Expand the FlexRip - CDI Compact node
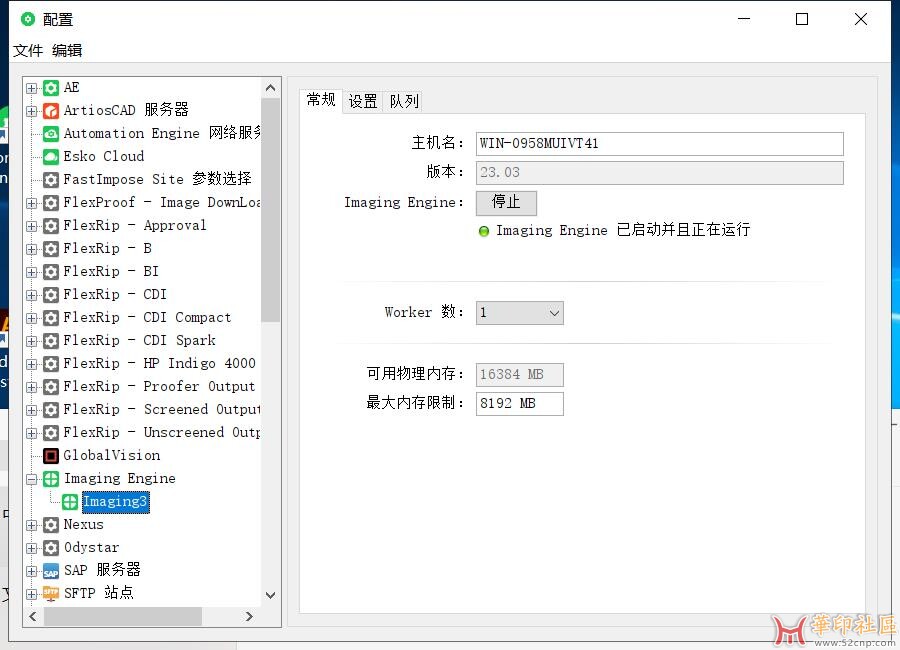900x650 pixels. pyautogui.click(x=32, y=318)
